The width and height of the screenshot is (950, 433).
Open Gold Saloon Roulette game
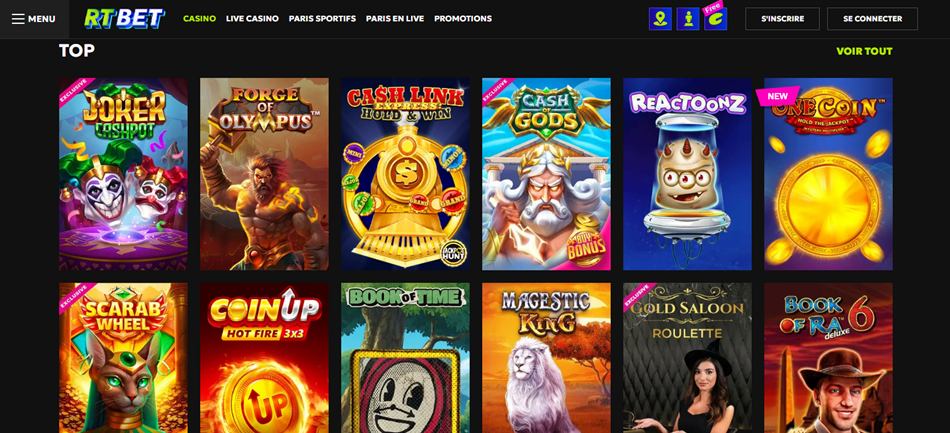(687, 358)
